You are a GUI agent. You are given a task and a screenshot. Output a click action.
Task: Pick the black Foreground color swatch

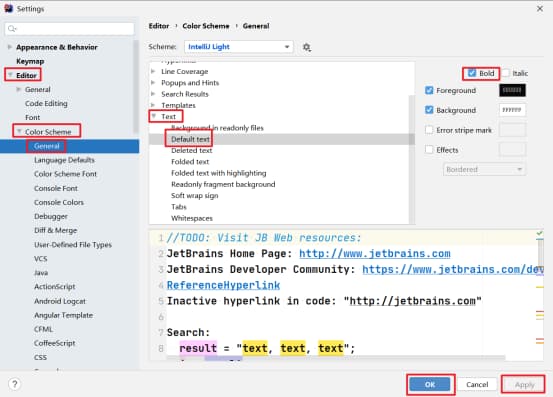[x=512, y=90]
